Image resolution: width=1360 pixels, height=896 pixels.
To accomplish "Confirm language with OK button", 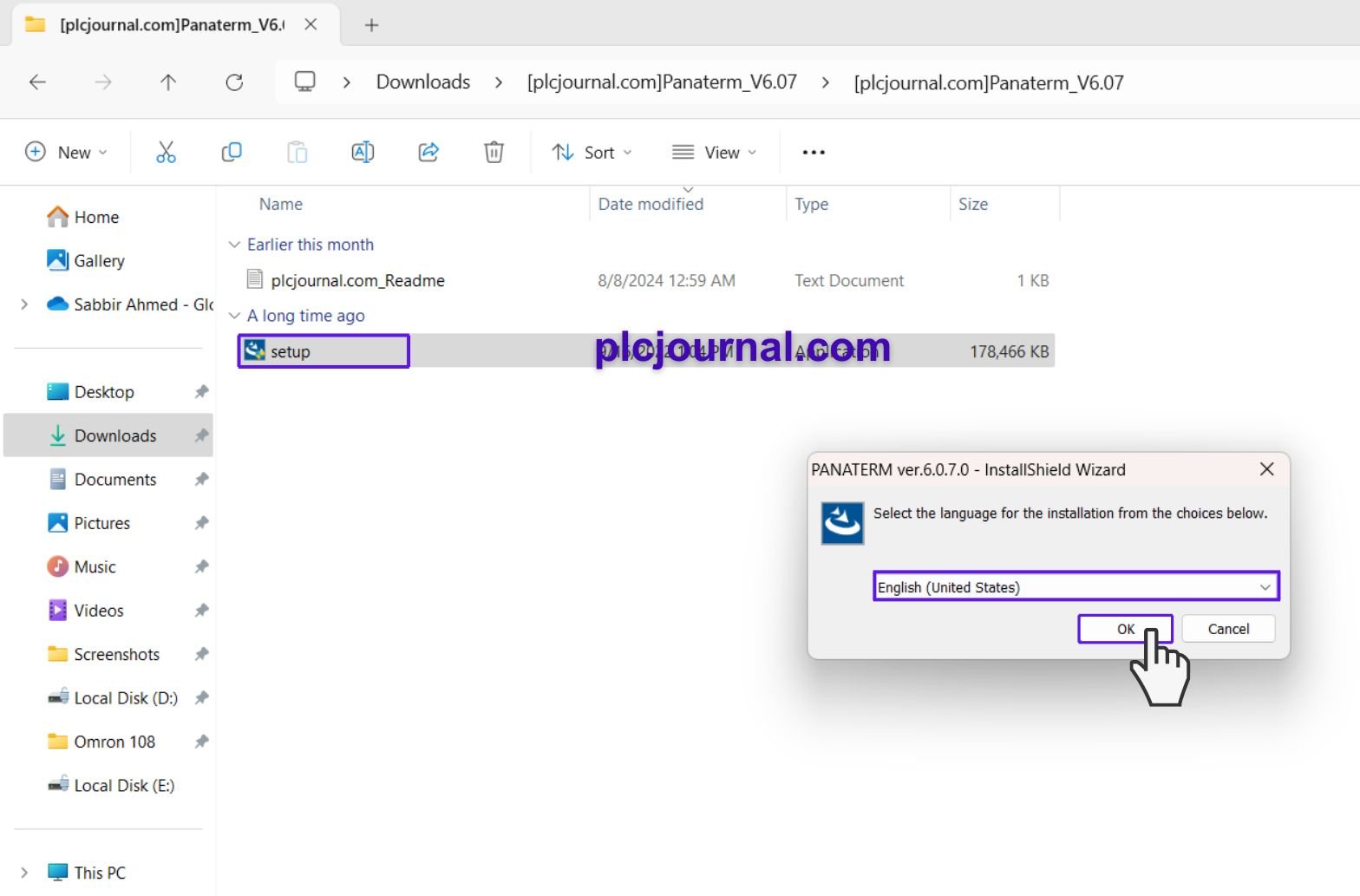I will (x=1126, y=629).
